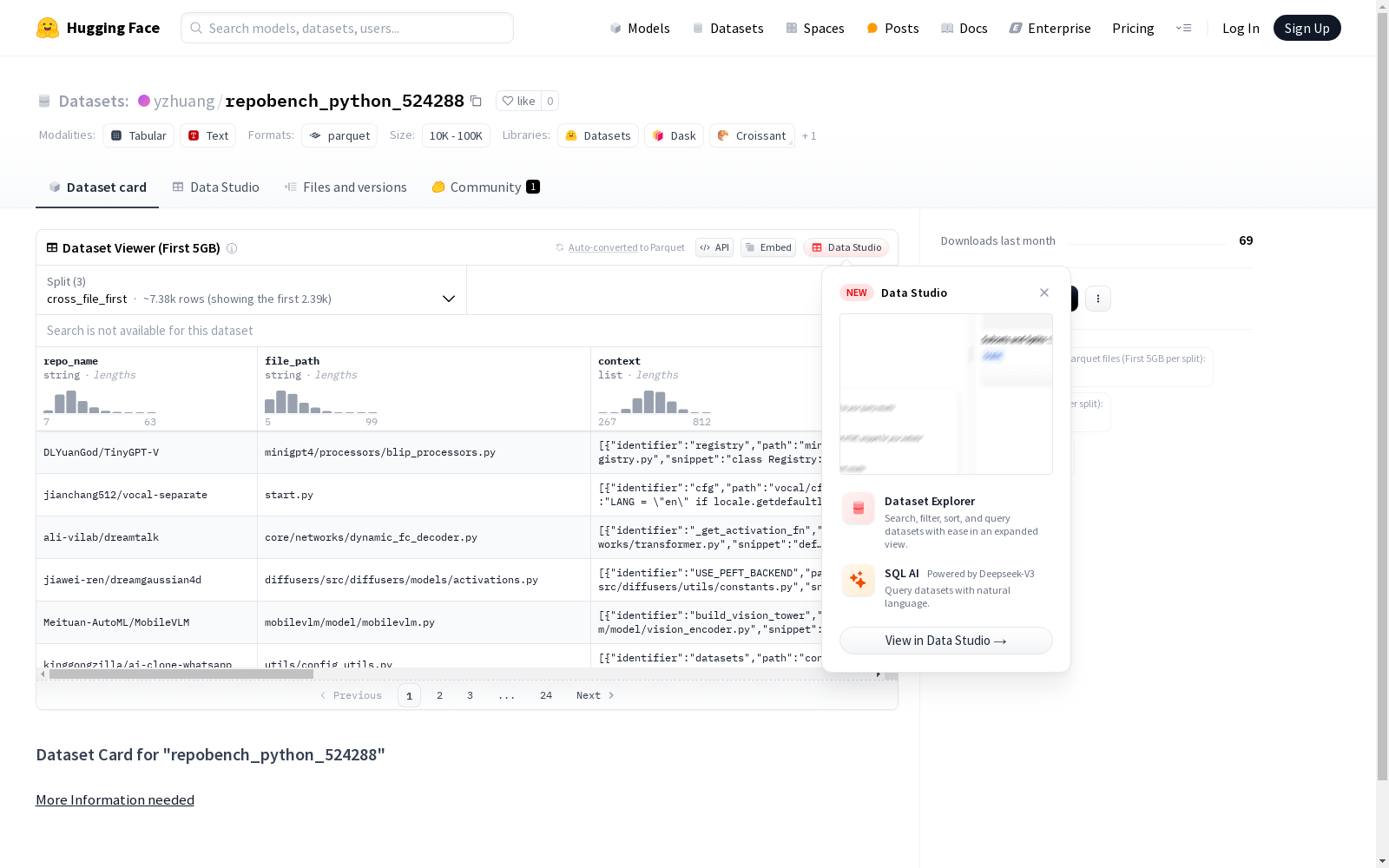
Task: Switch to the Dataset card tab
Action: 97,187
